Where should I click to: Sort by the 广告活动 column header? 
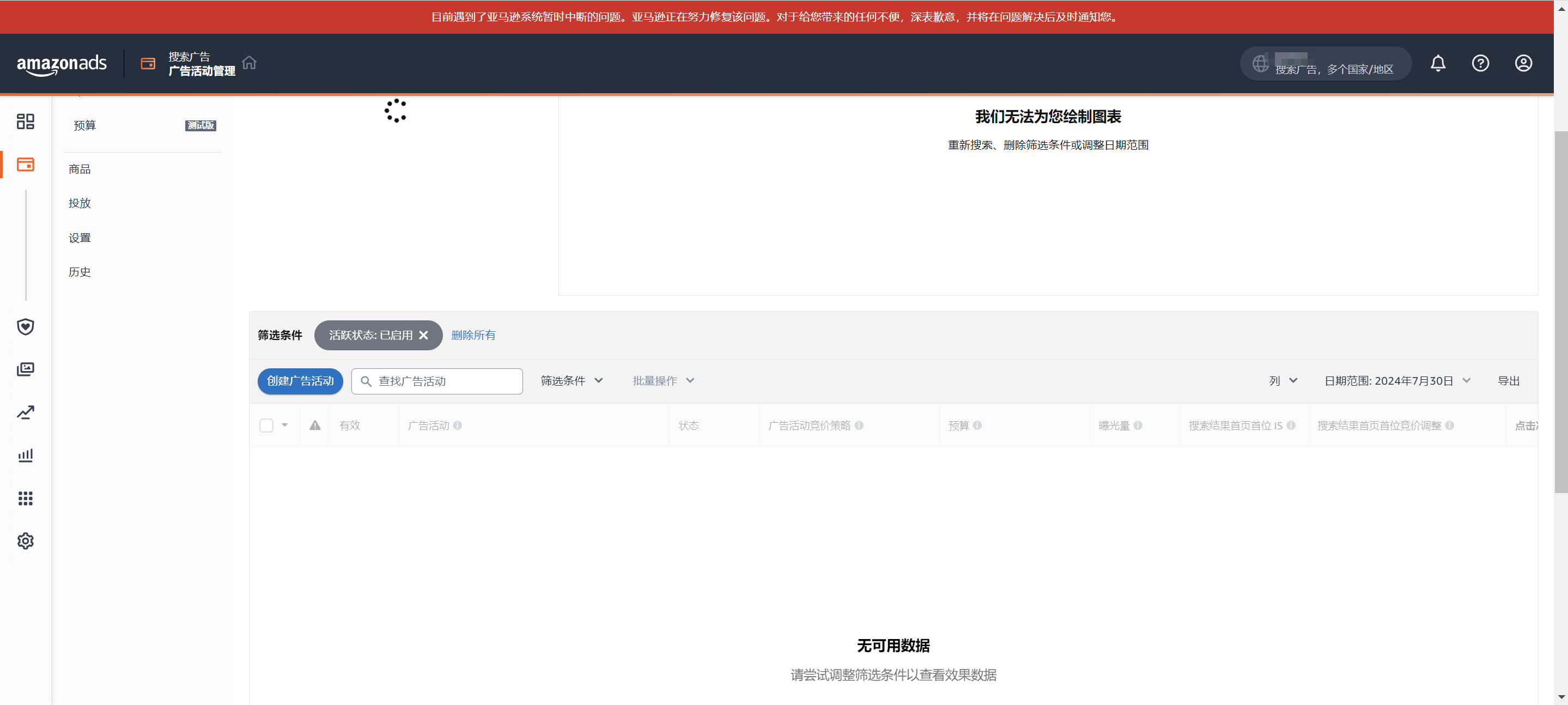tap(428, 426)
